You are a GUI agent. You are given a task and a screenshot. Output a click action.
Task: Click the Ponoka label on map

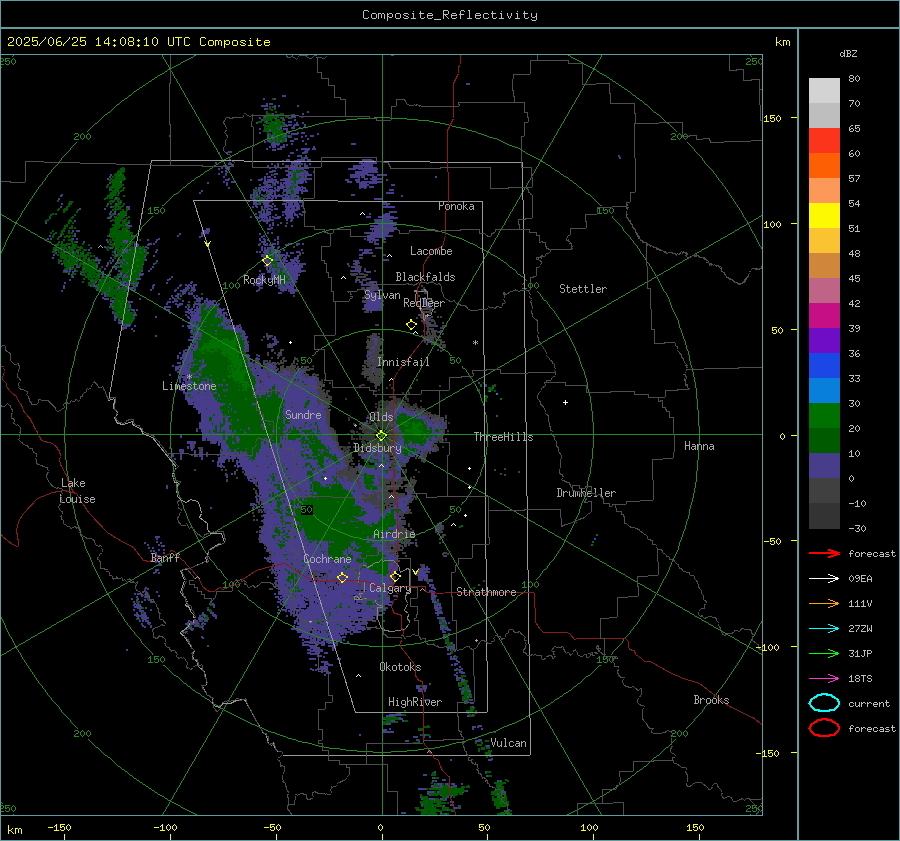tap(456, 206)
